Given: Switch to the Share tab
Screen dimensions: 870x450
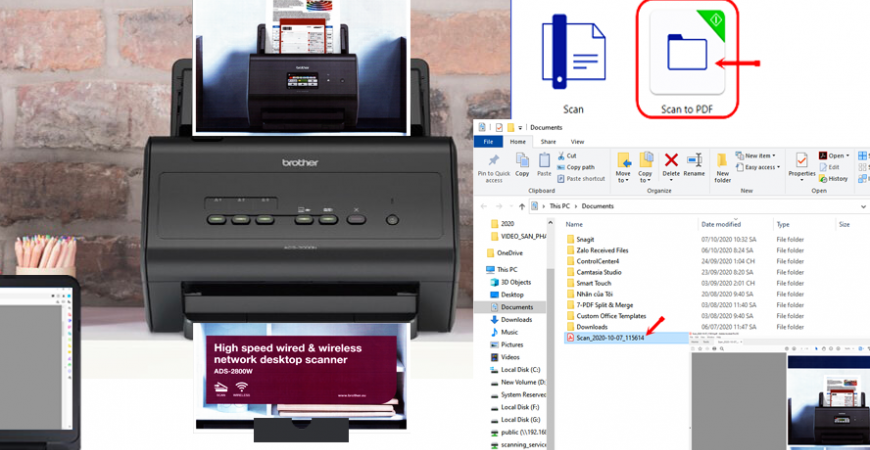Looking at the screenshot, I should 548,141.
